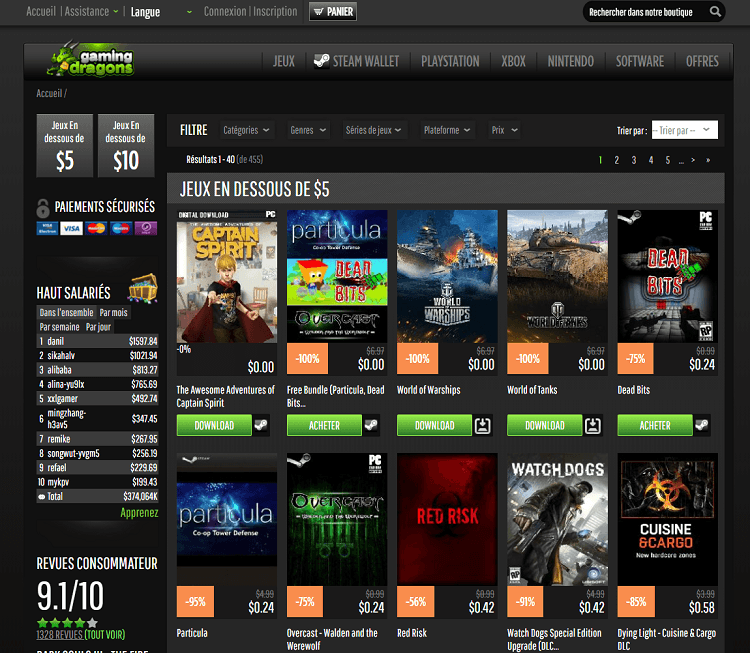Click the Accueil link in top bar
The height and width of the screenshot is (653, 750).
(x=41, y=11)
